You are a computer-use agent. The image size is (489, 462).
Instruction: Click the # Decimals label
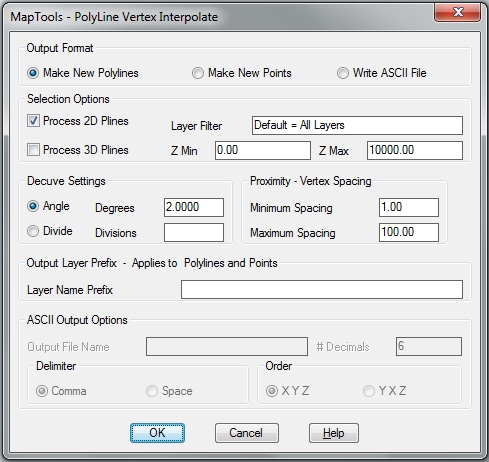343,347
